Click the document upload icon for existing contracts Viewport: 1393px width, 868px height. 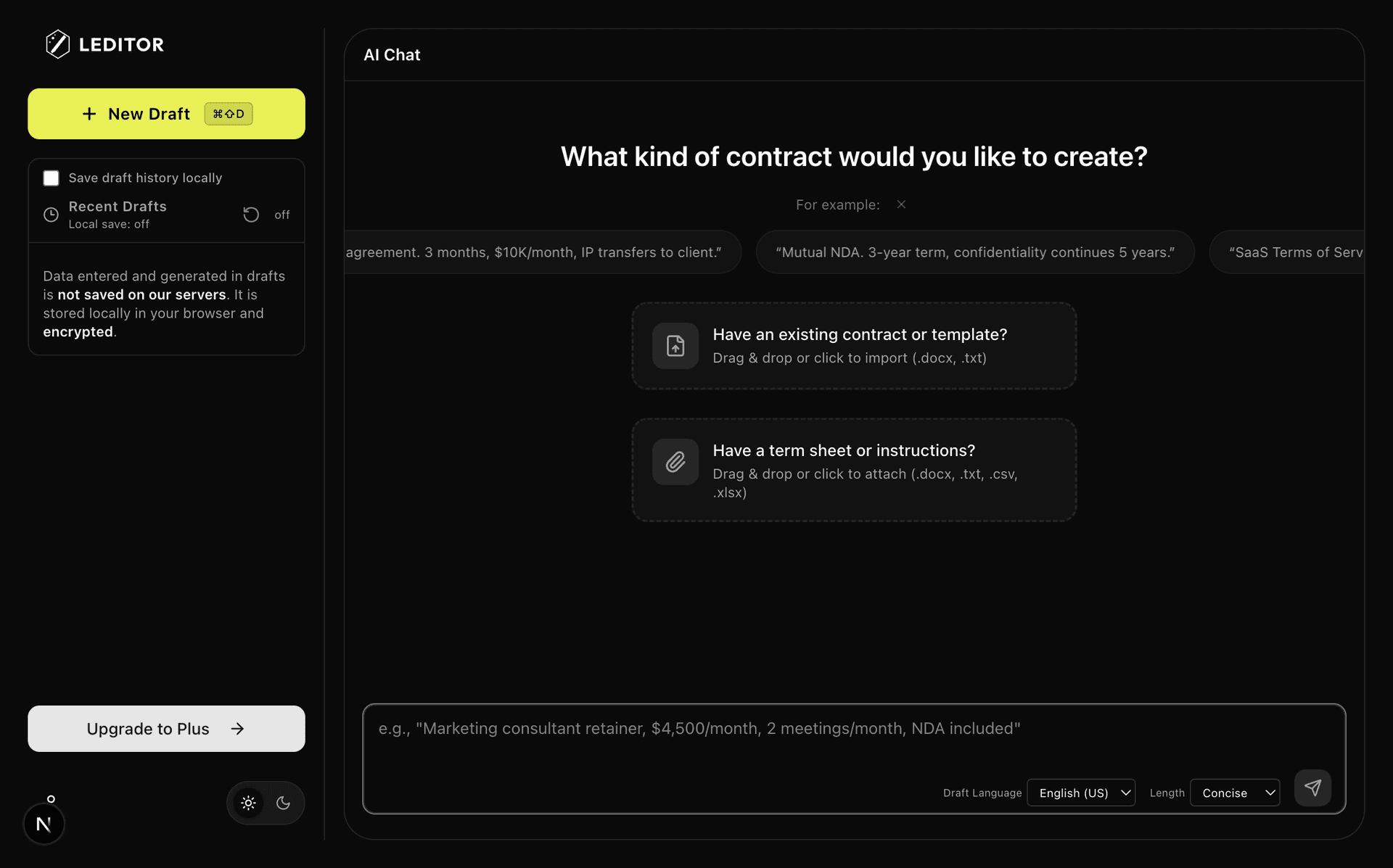[x=675, y=346]
